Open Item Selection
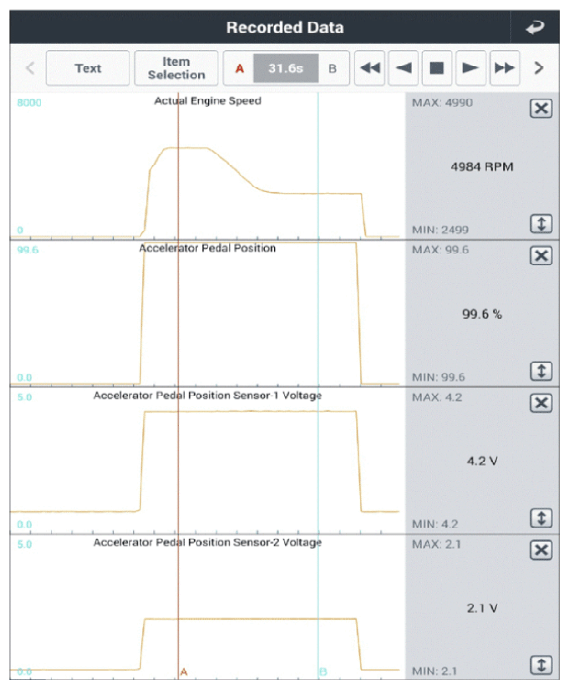Image resolution: width=569 pixels, height=689 pixels. (x=176, y=68)
